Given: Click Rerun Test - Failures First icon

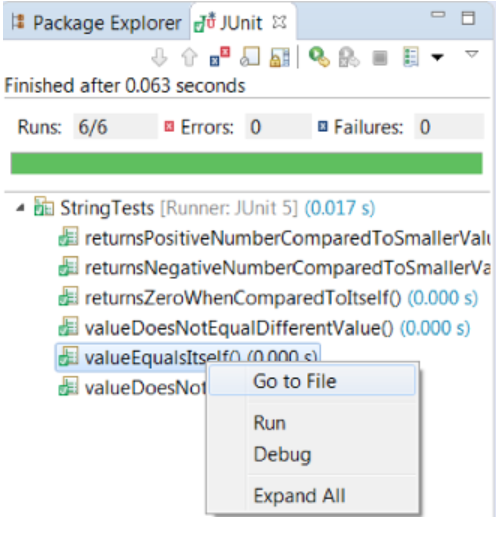Looking at the screenshot, I should click(349, 57).
